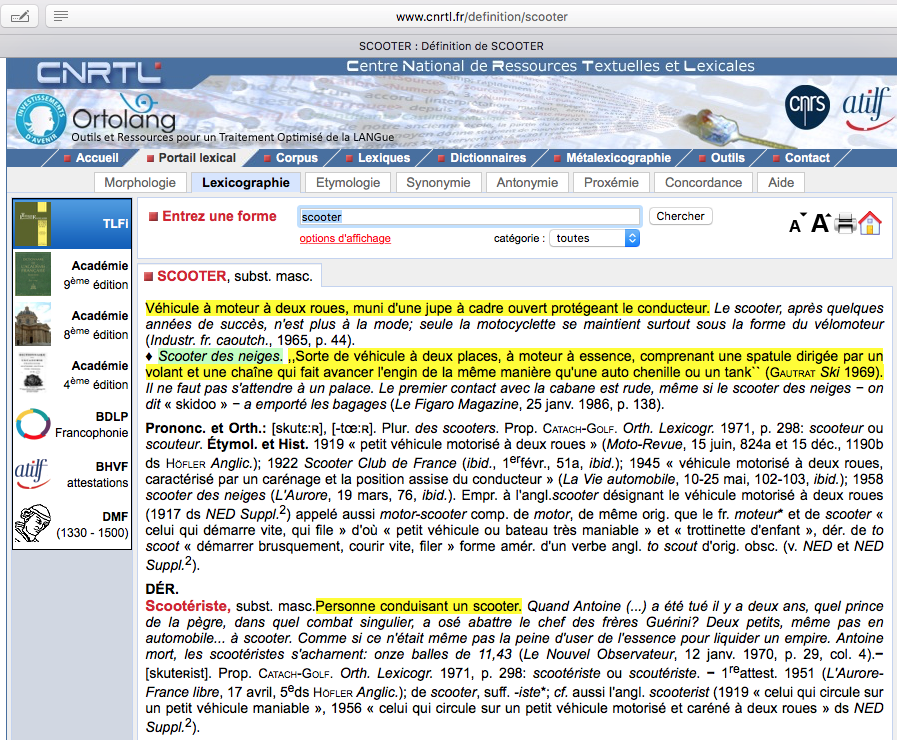Click the 'Étymol. et Hist.' heading
The height and width of the screenshot is (740, 897).
pos(257,444)
